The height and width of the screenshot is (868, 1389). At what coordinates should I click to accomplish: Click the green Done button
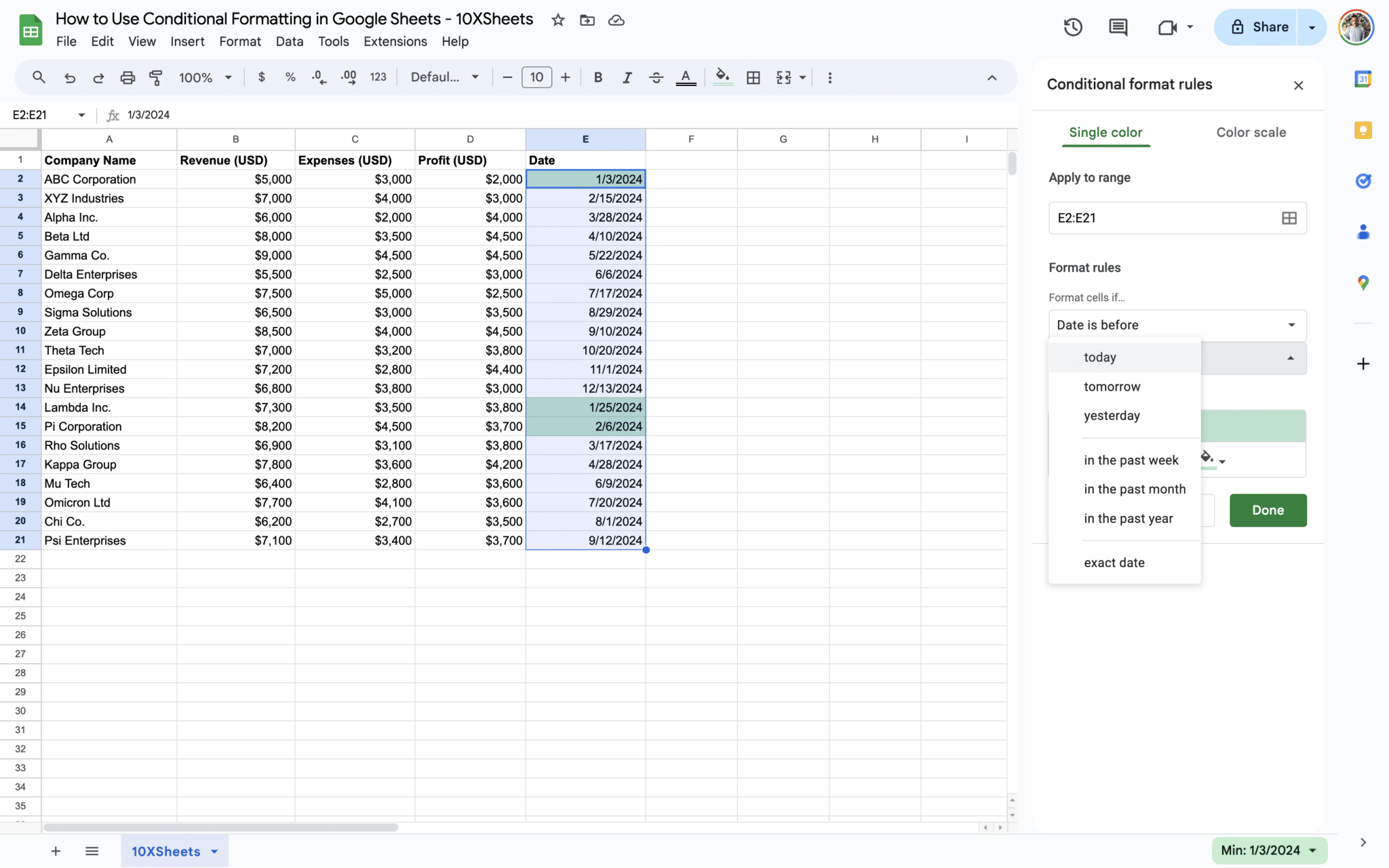(1268, 510)
